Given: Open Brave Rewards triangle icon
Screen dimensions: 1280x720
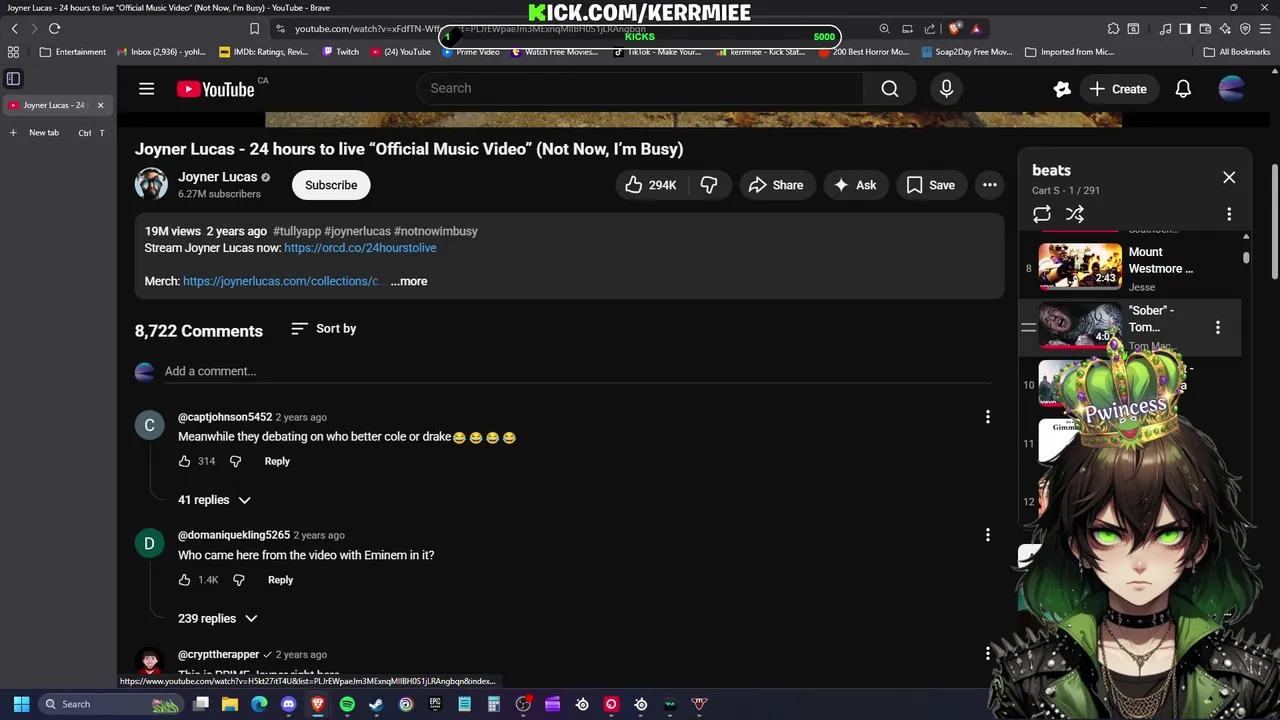Looking at the screenshot, I should click(976, 29).
